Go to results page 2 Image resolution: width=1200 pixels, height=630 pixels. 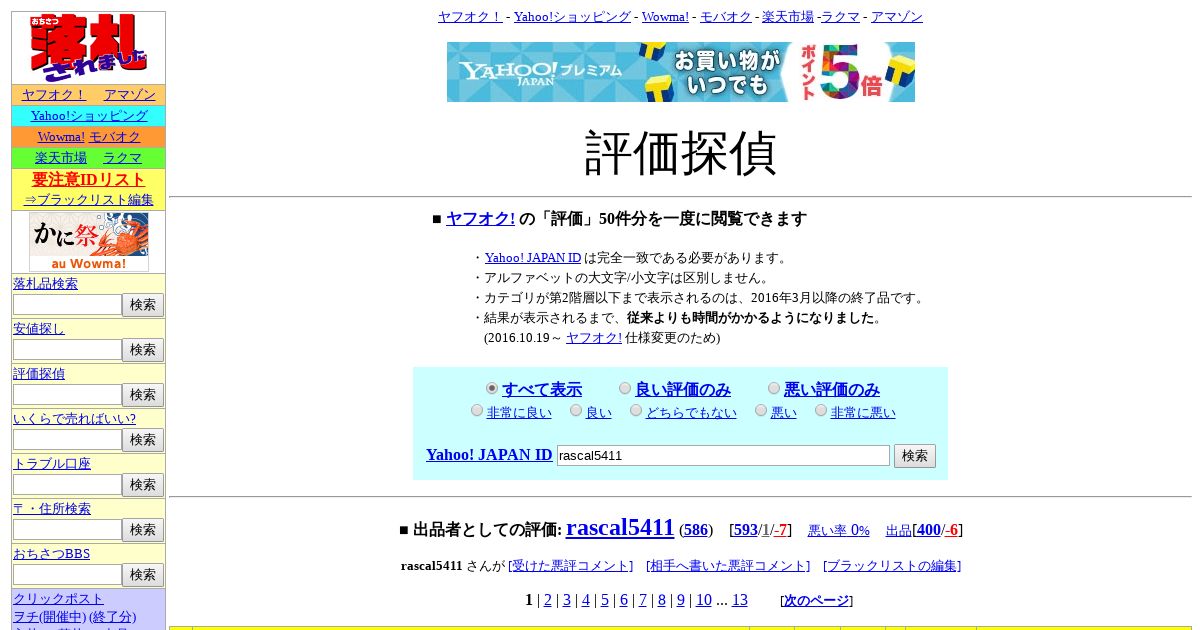pos(548,600)
